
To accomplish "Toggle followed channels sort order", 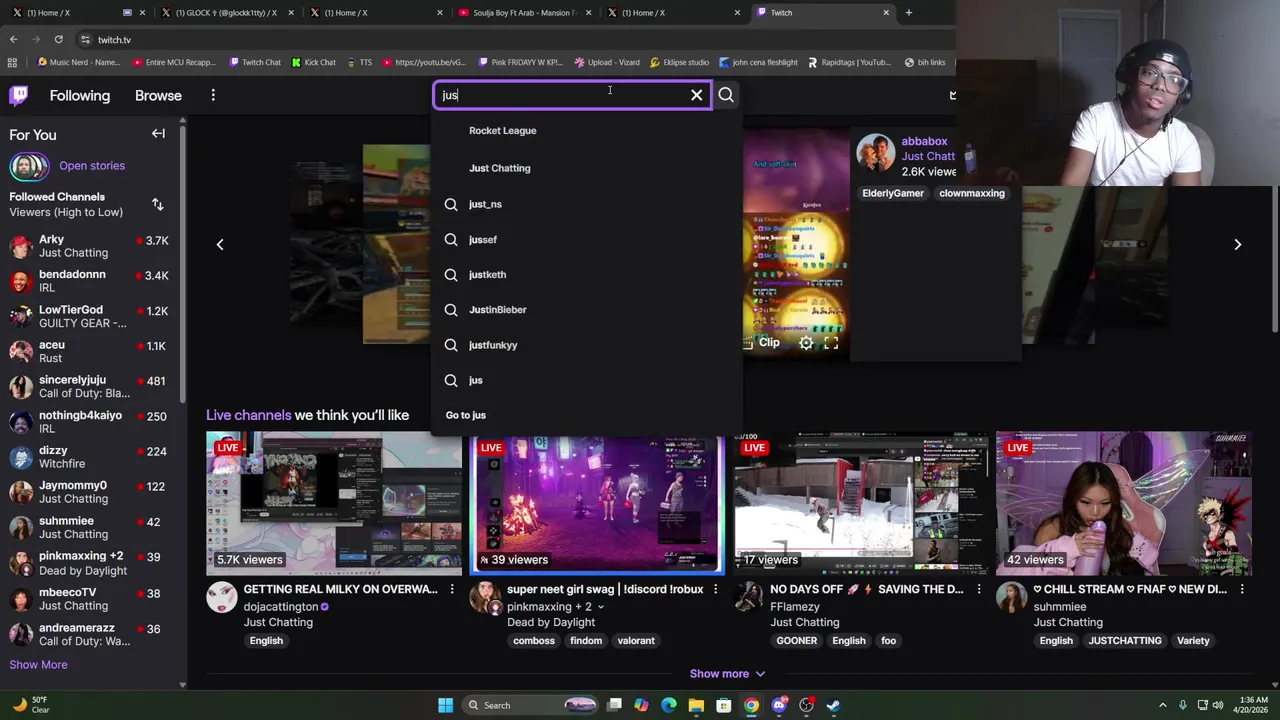I will [x=157, y=204].
